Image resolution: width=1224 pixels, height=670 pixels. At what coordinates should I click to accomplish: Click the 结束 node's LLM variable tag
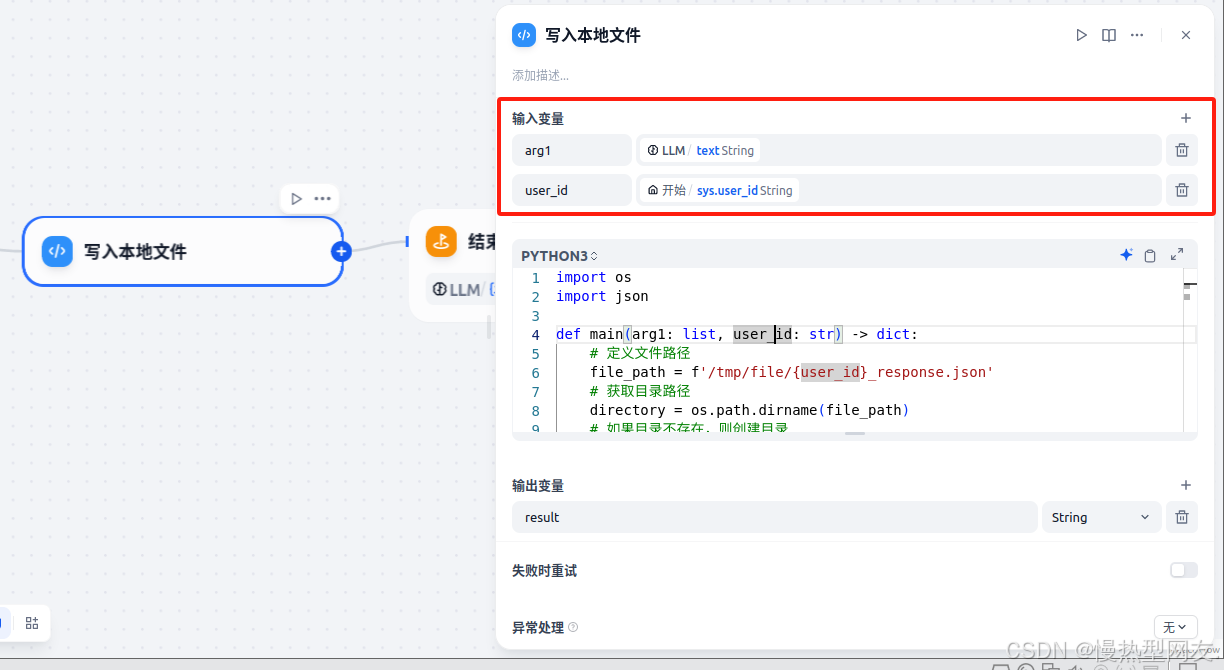(x=463, y=289)
